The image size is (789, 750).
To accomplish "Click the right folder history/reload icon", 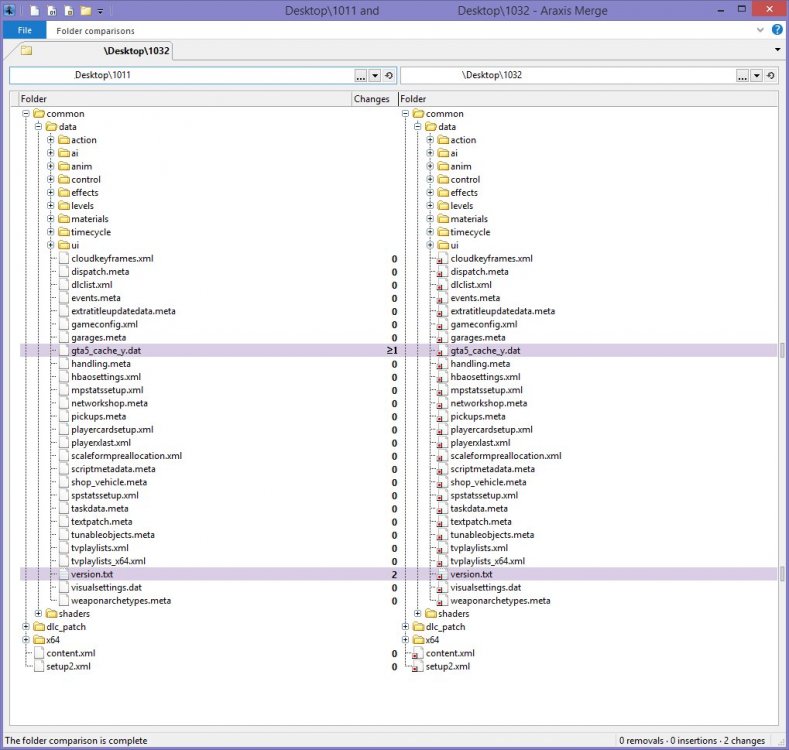I will (771, 76).
